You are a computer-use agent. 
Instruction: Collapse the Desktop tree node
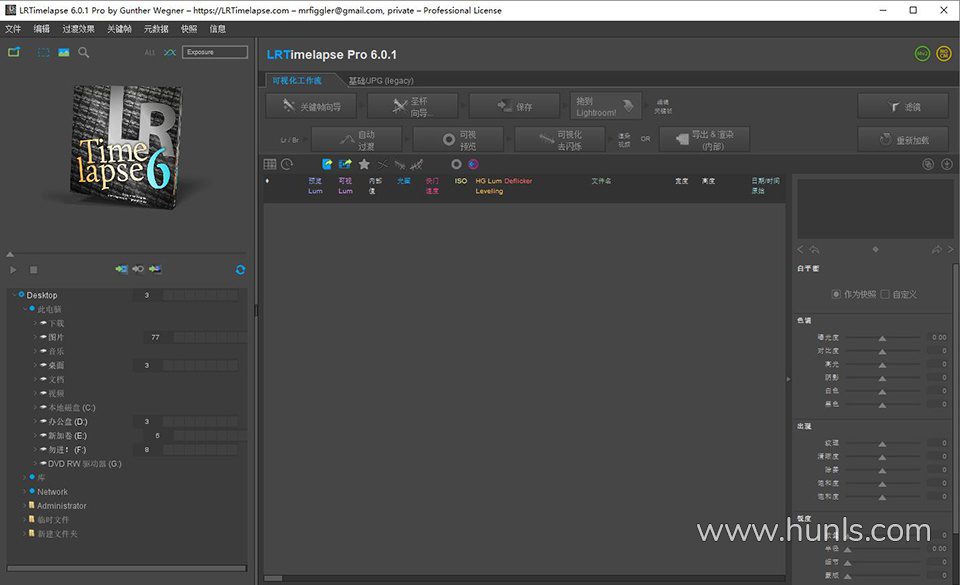[x=15, y=295]
